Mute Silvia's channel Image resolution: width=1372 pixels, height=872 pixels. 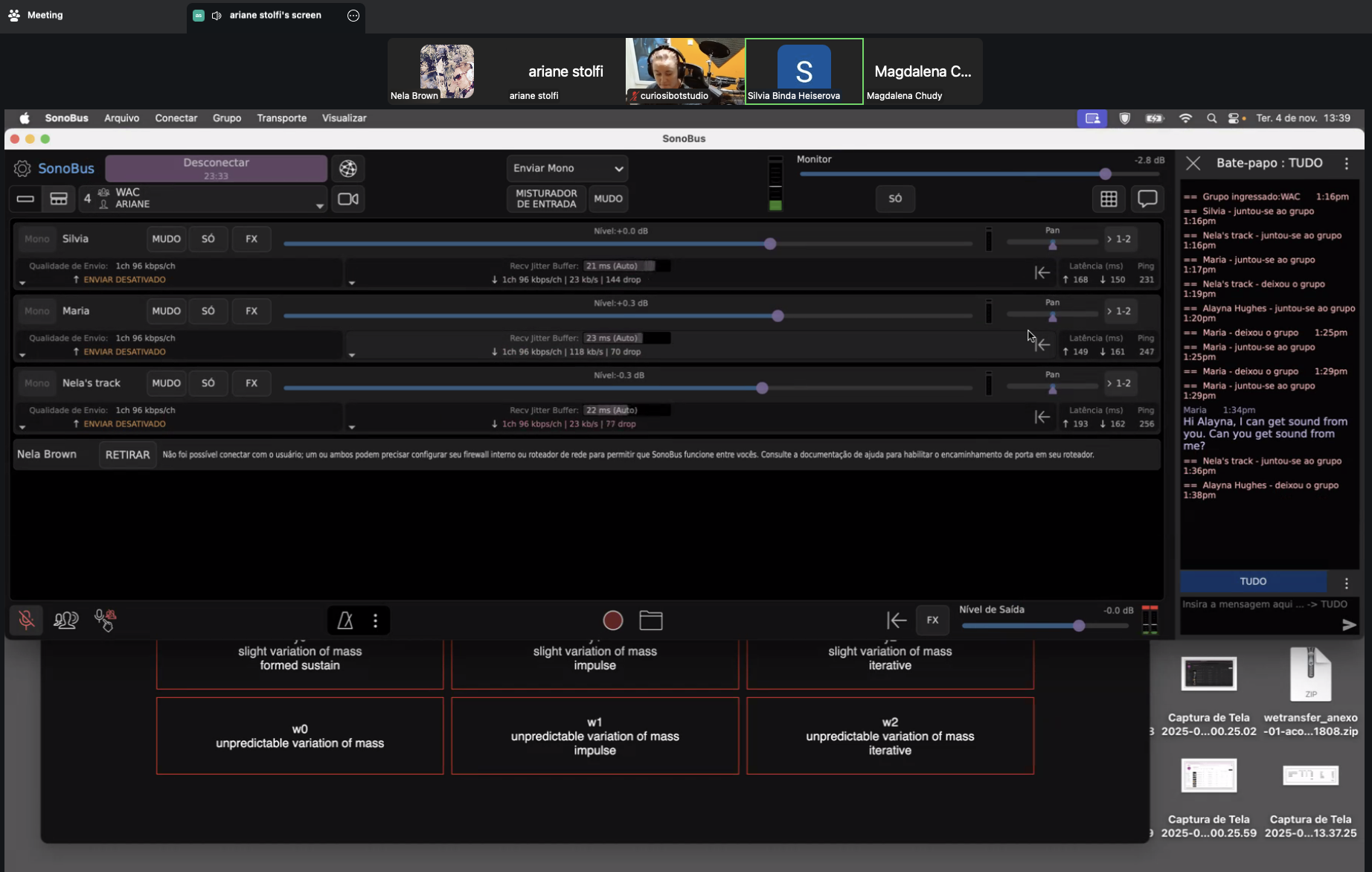coord(166,239)
